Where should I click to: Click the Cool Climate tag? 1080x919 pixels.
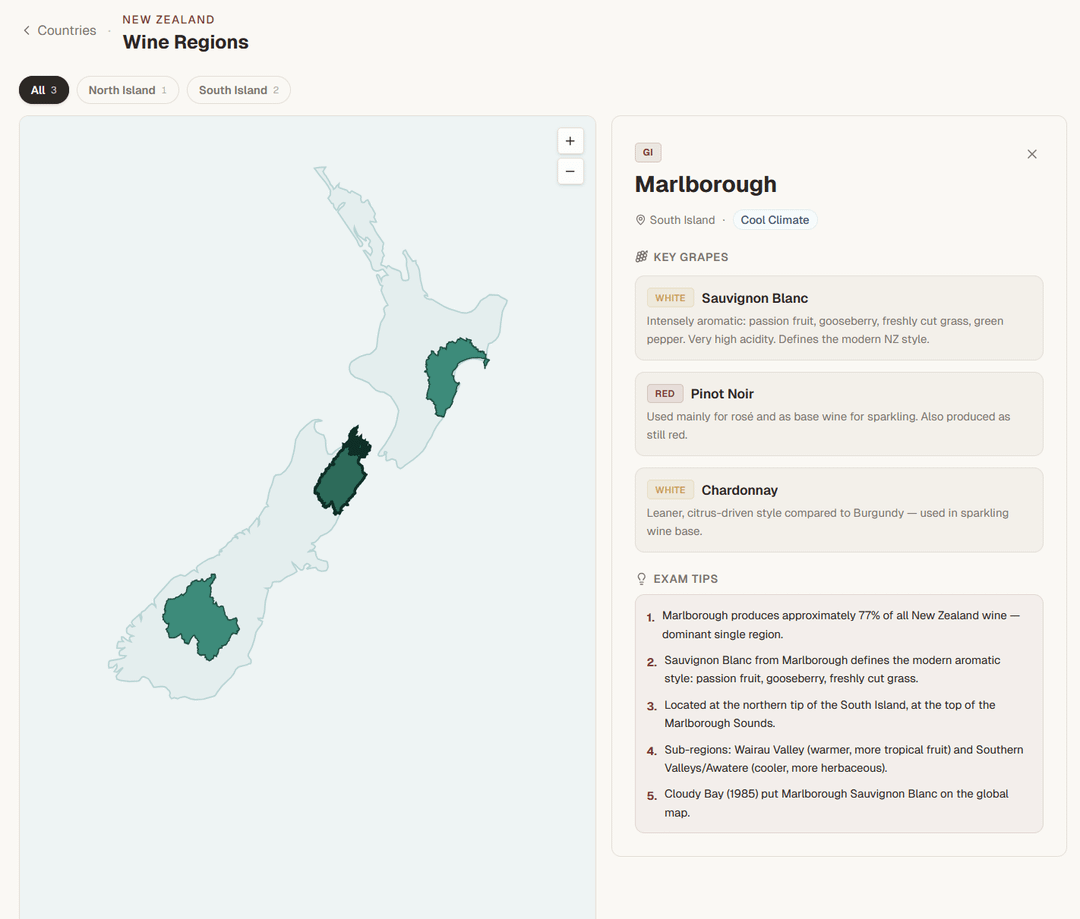coord(774,220)
